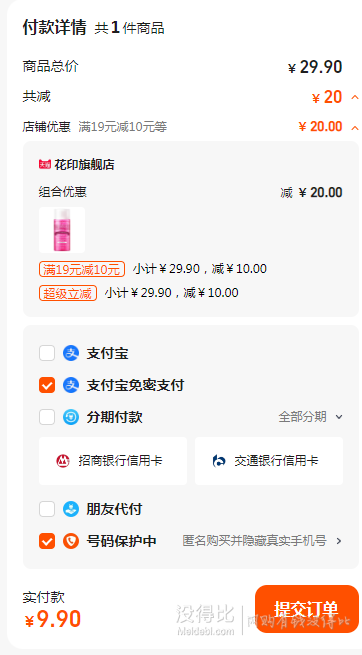The width and height of the screenshot is (362, 655).
Task: Click the phone-protection shield icon beside 号码保护中
Action: pyautogui.click(x=71, y=541)
